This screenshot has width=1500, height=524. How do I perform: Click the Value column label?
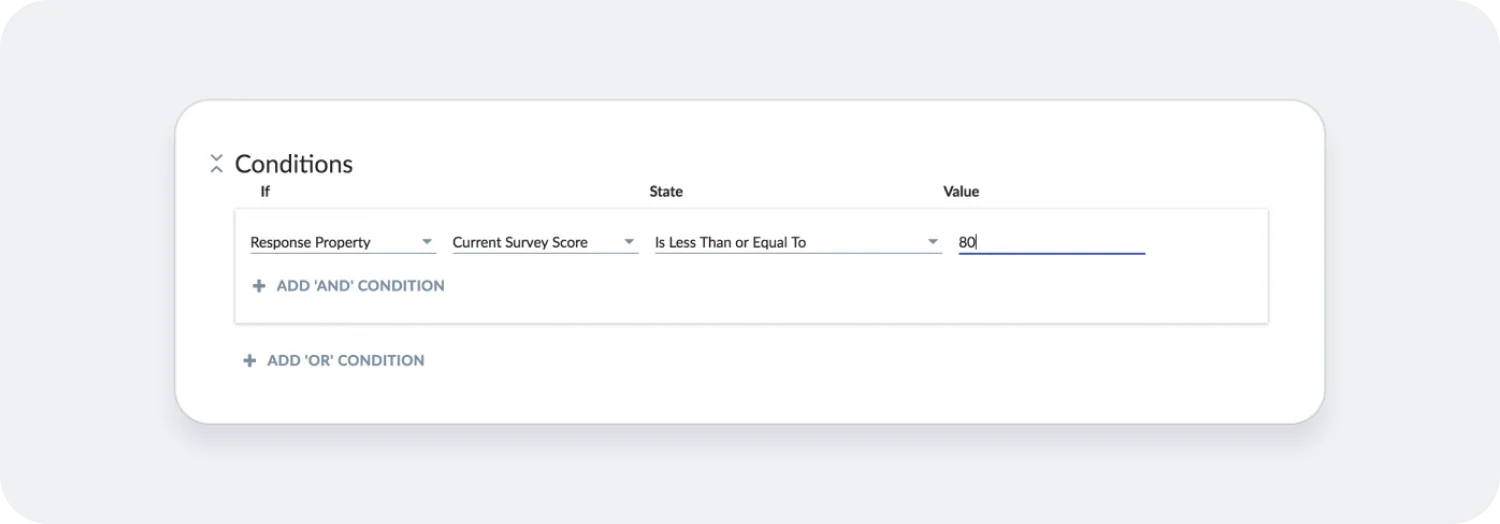click(x=961, y=192)
